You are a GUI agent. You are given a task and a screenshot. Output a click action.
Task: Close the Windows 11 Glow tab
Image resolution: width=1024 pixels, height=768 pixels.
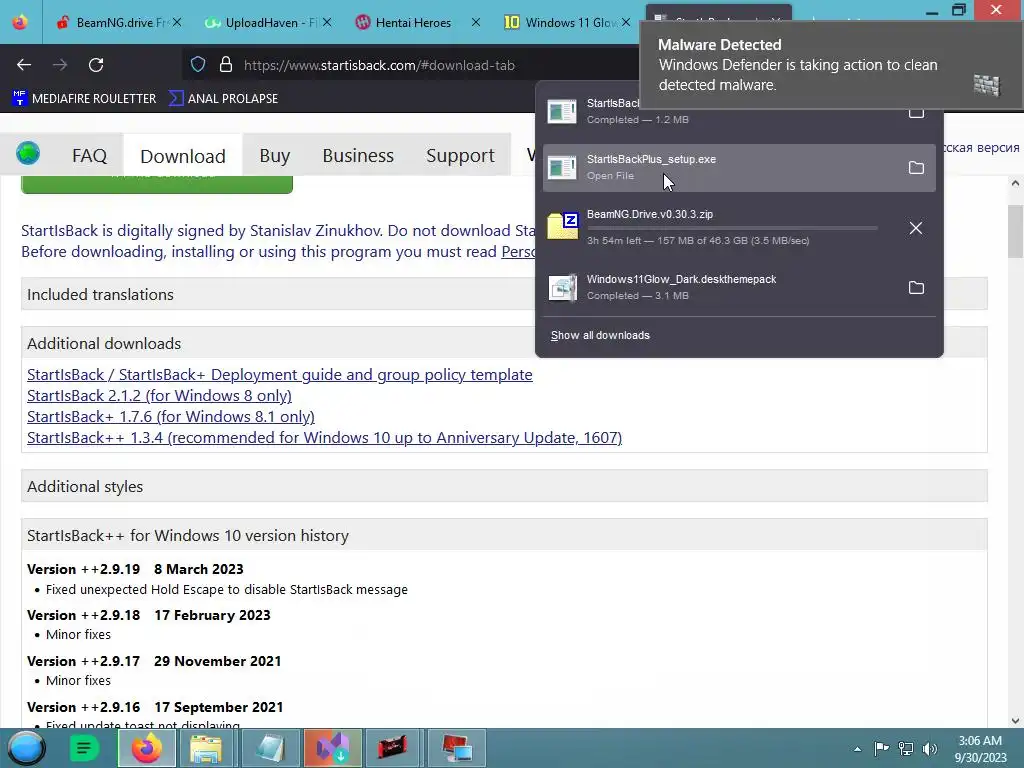[x=626, y=22]
